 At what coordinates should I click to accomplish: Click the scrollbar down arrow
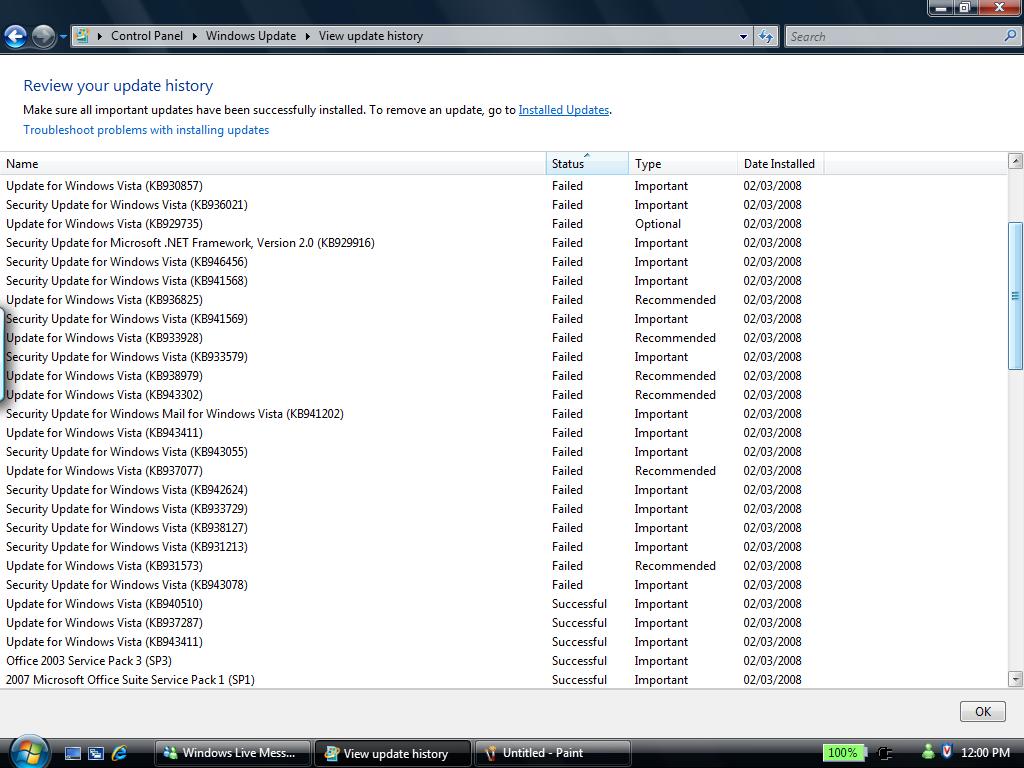click(1016, 679)
